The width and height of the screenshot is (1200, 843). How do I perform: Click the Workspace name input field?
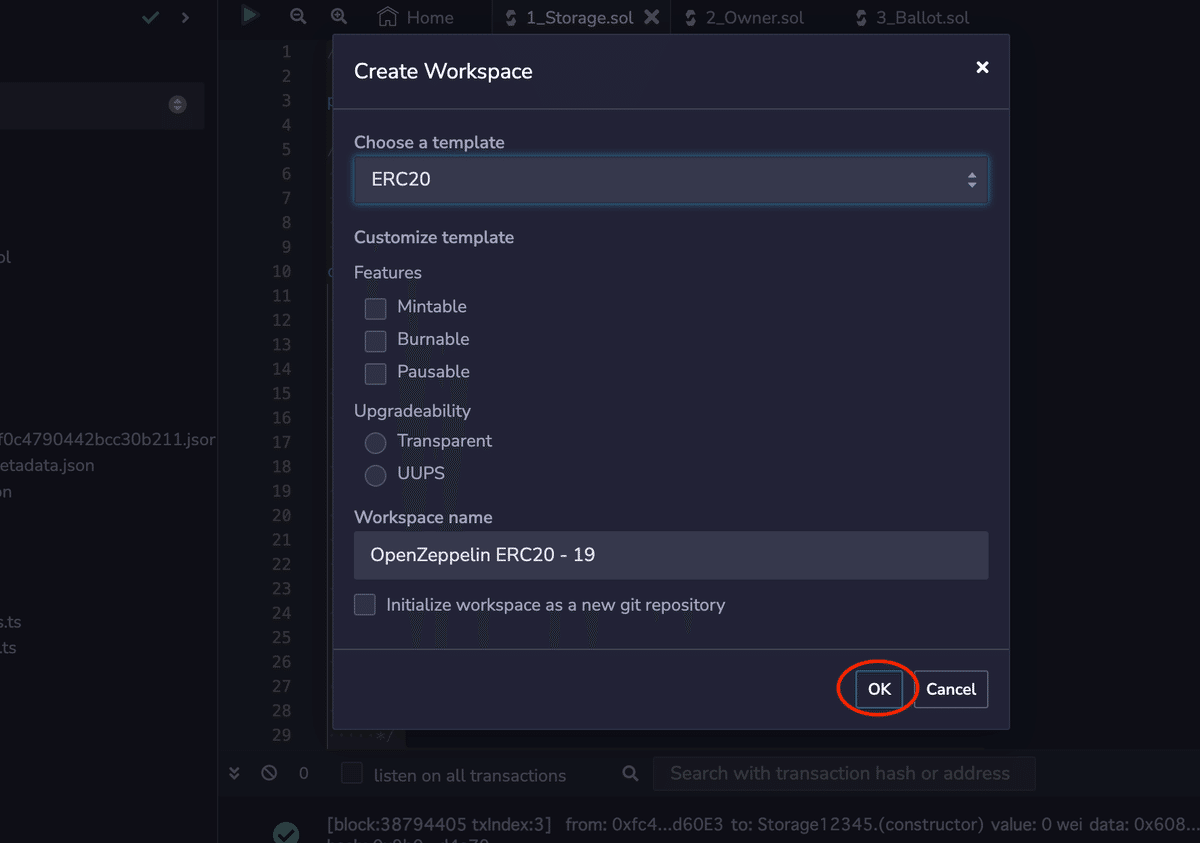point(671,555)
